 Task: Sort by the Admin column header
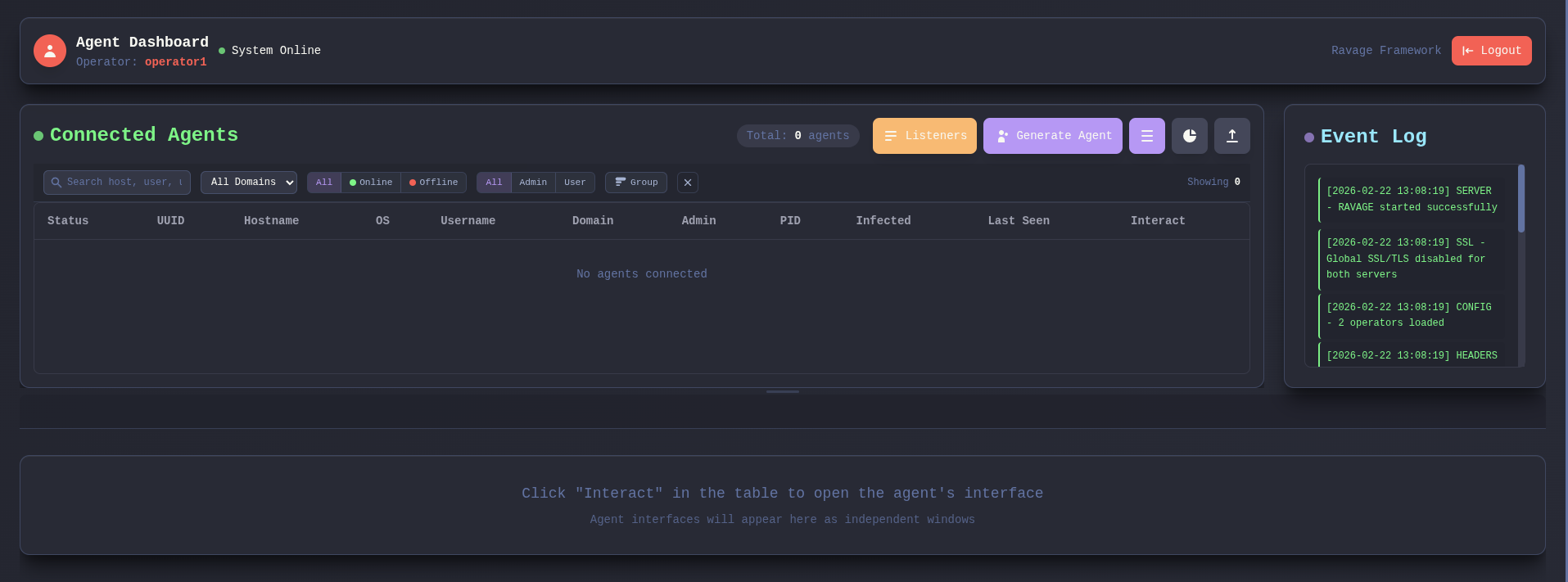pyautogui.click(x=698, y=221)
